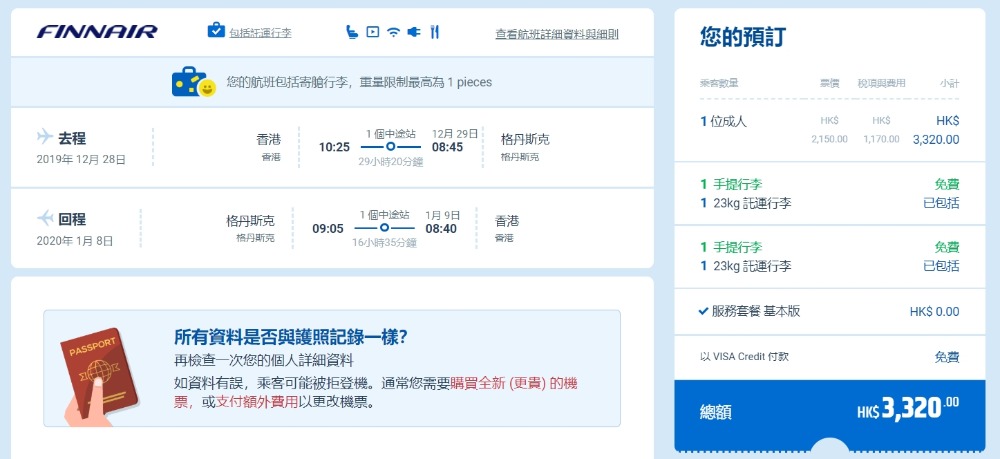Click the return 回程 airplane icon

coord(45,218)
